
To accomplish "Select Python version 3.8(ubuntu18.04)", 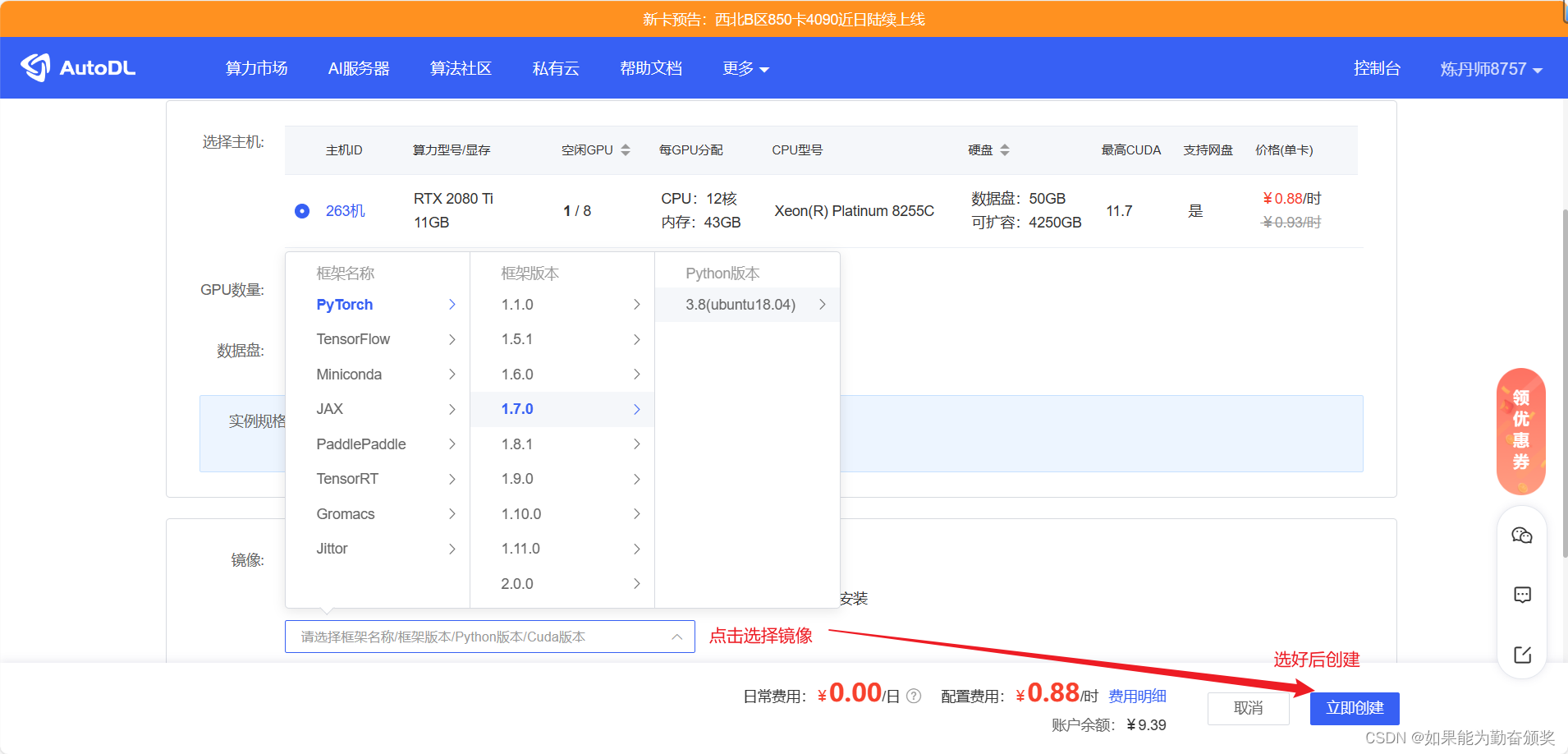I will tap(747, 305).
